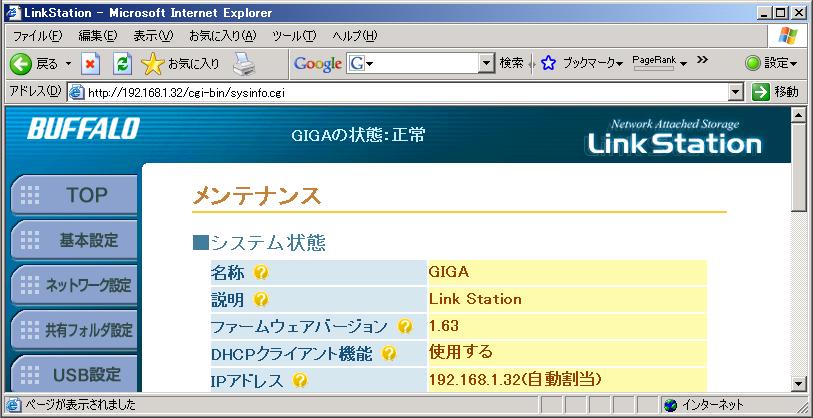
Task: Click the address bar URL field
Action: coord(404,93)
